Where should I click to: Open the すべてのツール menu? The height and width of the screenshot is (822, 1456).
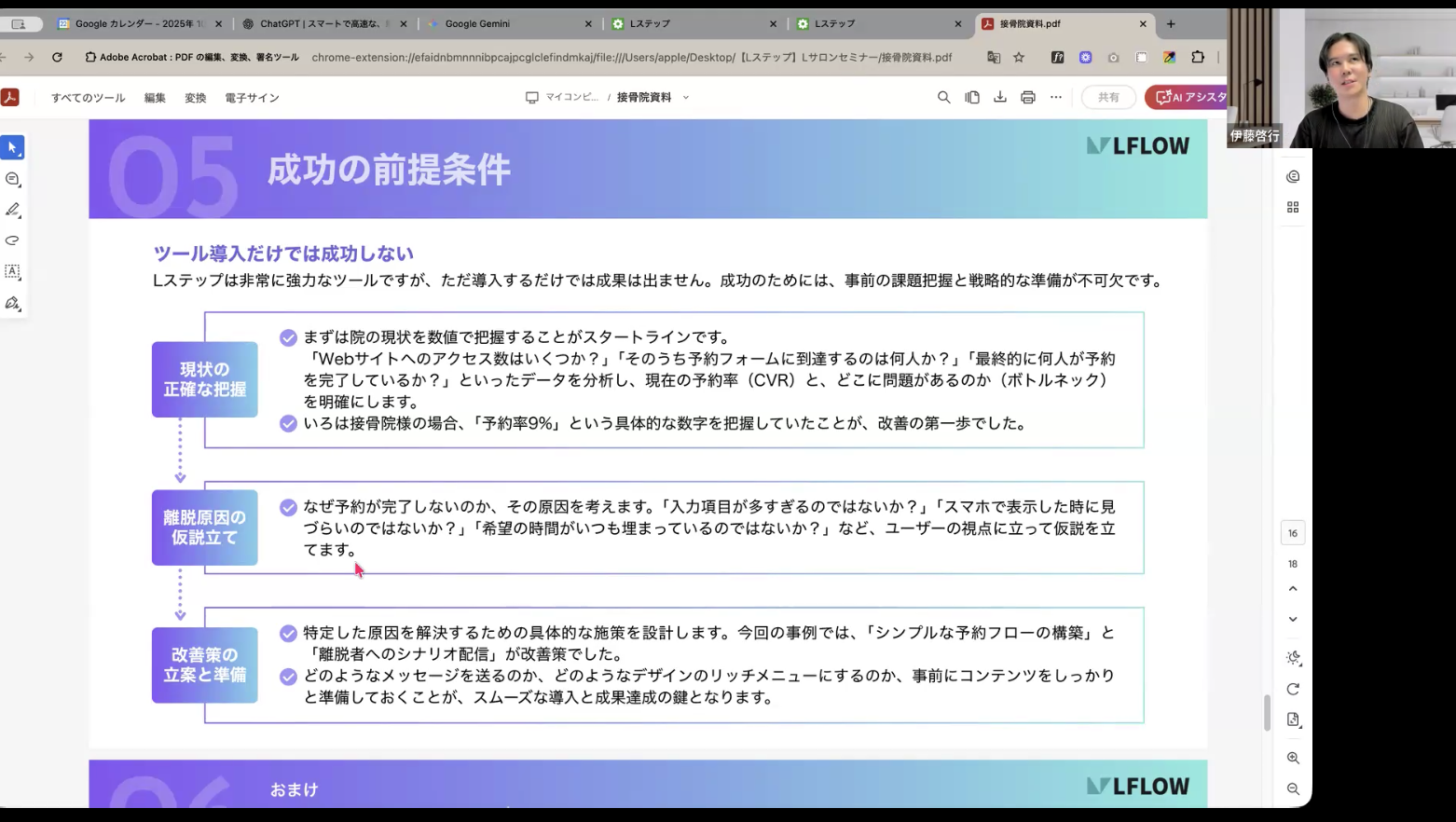click(x=88, y=98)
